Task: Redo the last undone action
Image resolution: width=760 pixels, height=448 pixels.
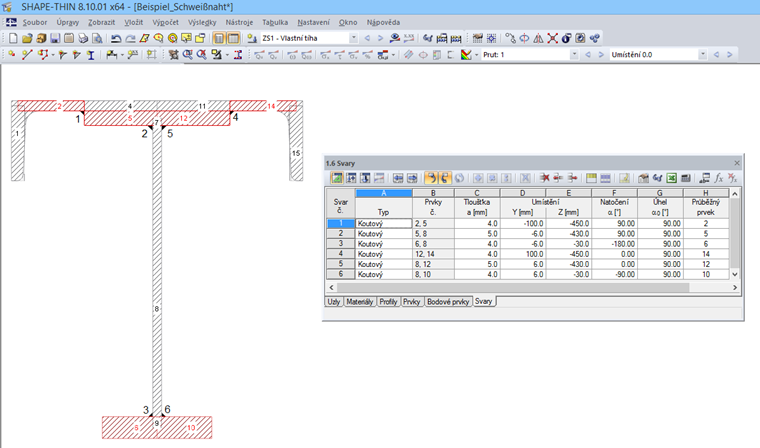Action: pos(130,38)
